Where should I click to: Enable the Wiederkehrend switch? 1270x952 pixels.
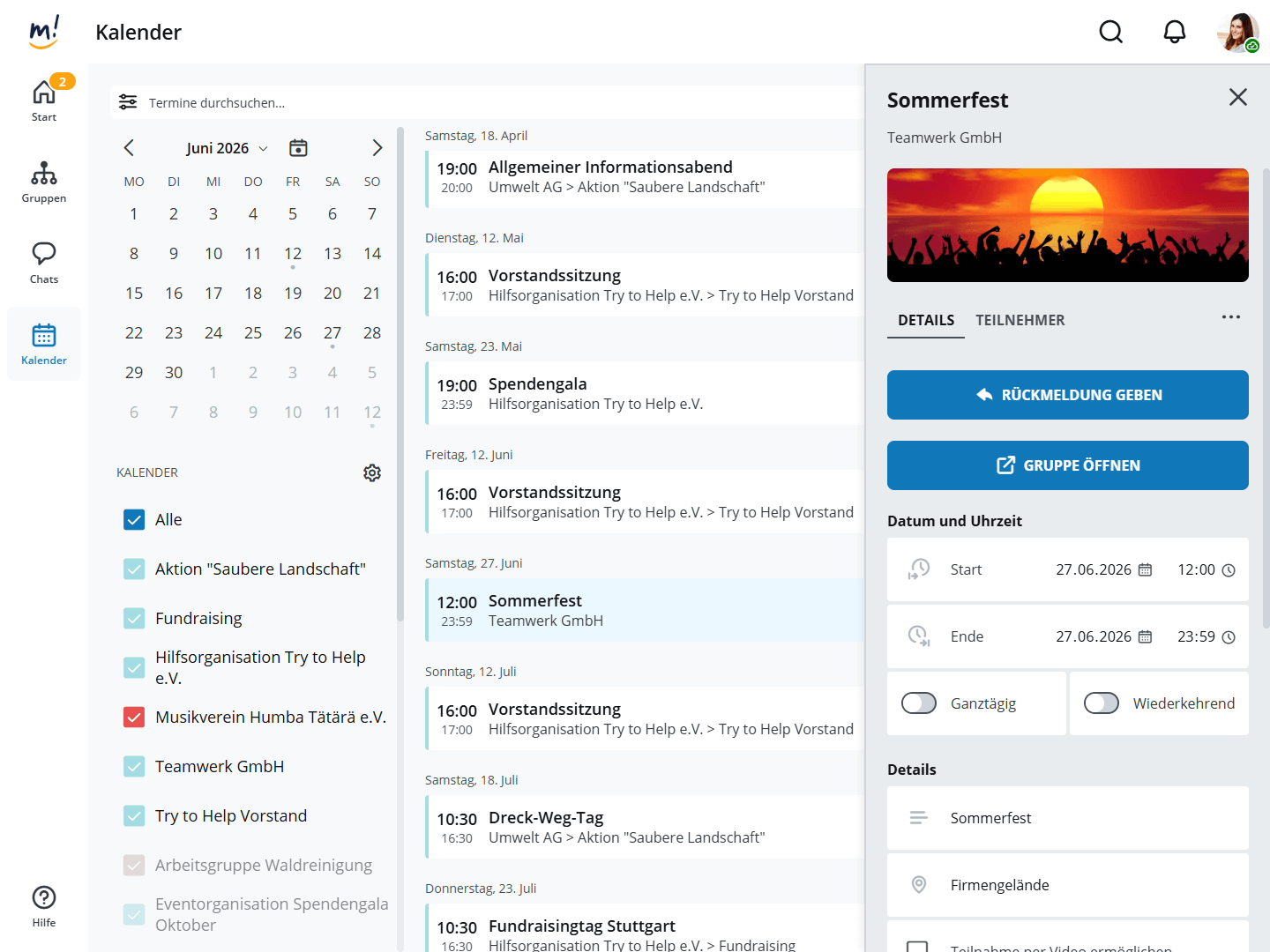pyautogui.click(x=1101, y=703)
